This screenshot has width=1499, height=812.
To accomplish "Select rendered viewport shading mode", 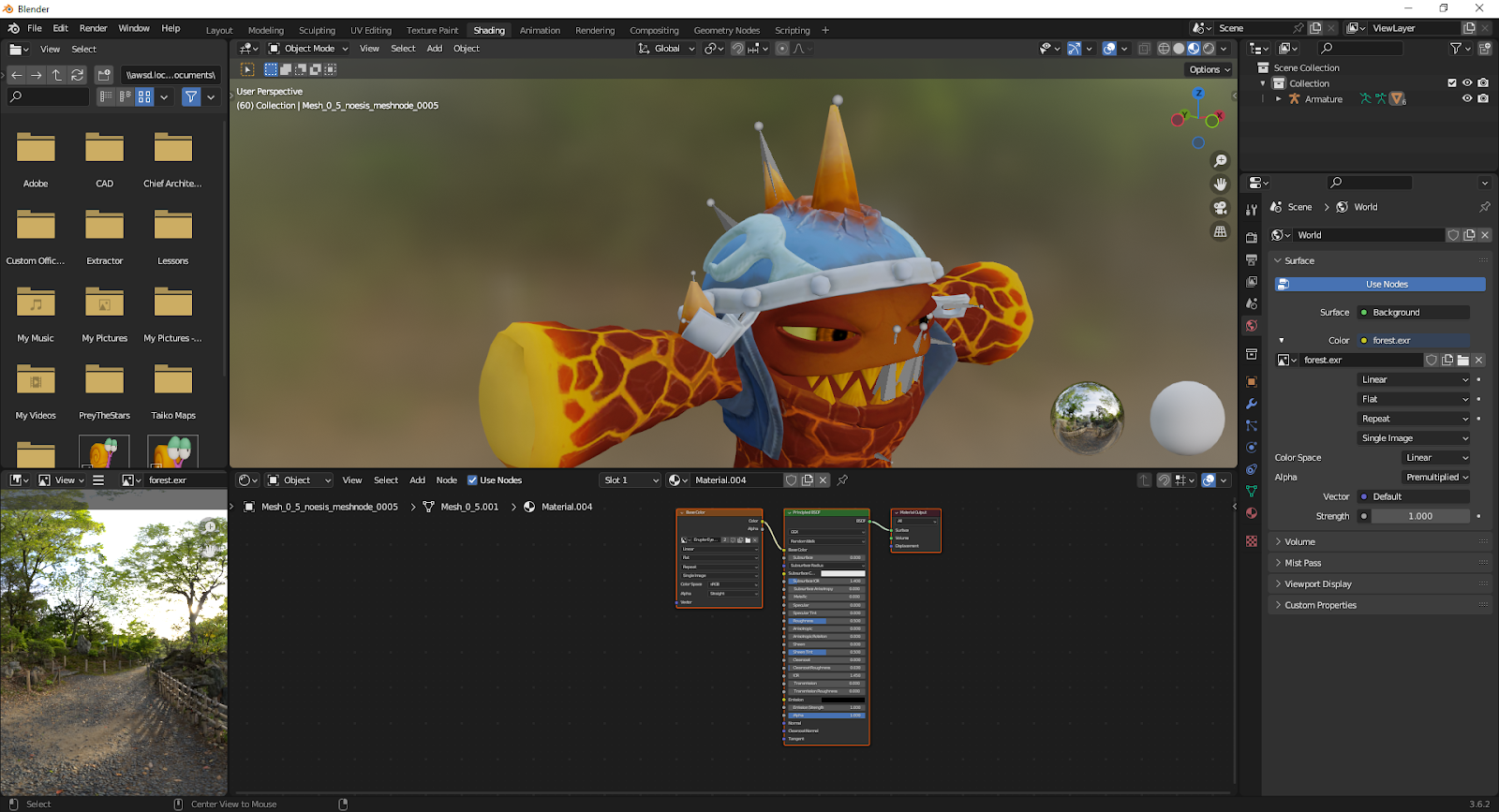I will click(x=1209, y=49).
